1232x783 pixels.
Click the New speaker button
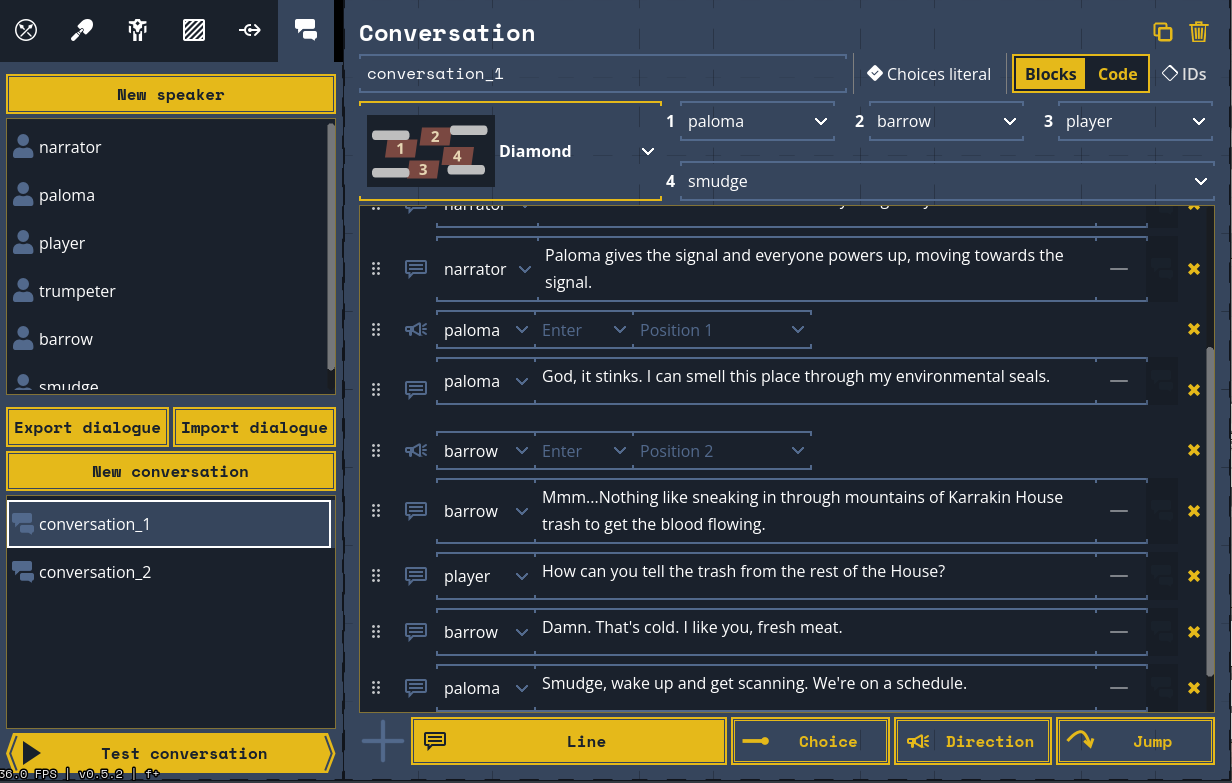coord(170,94)
